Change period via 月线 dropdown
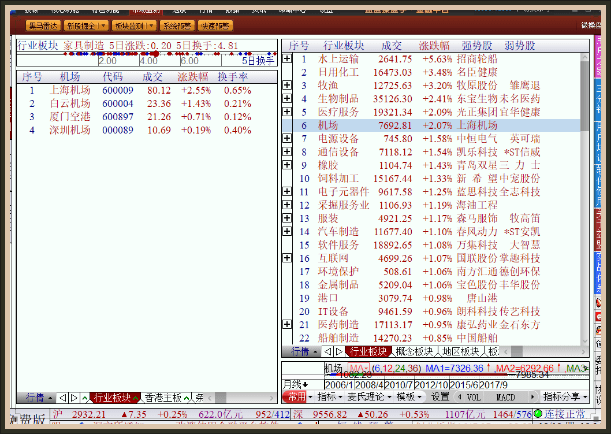The width and height of the screenshot is (611, 434). [295, 385]
